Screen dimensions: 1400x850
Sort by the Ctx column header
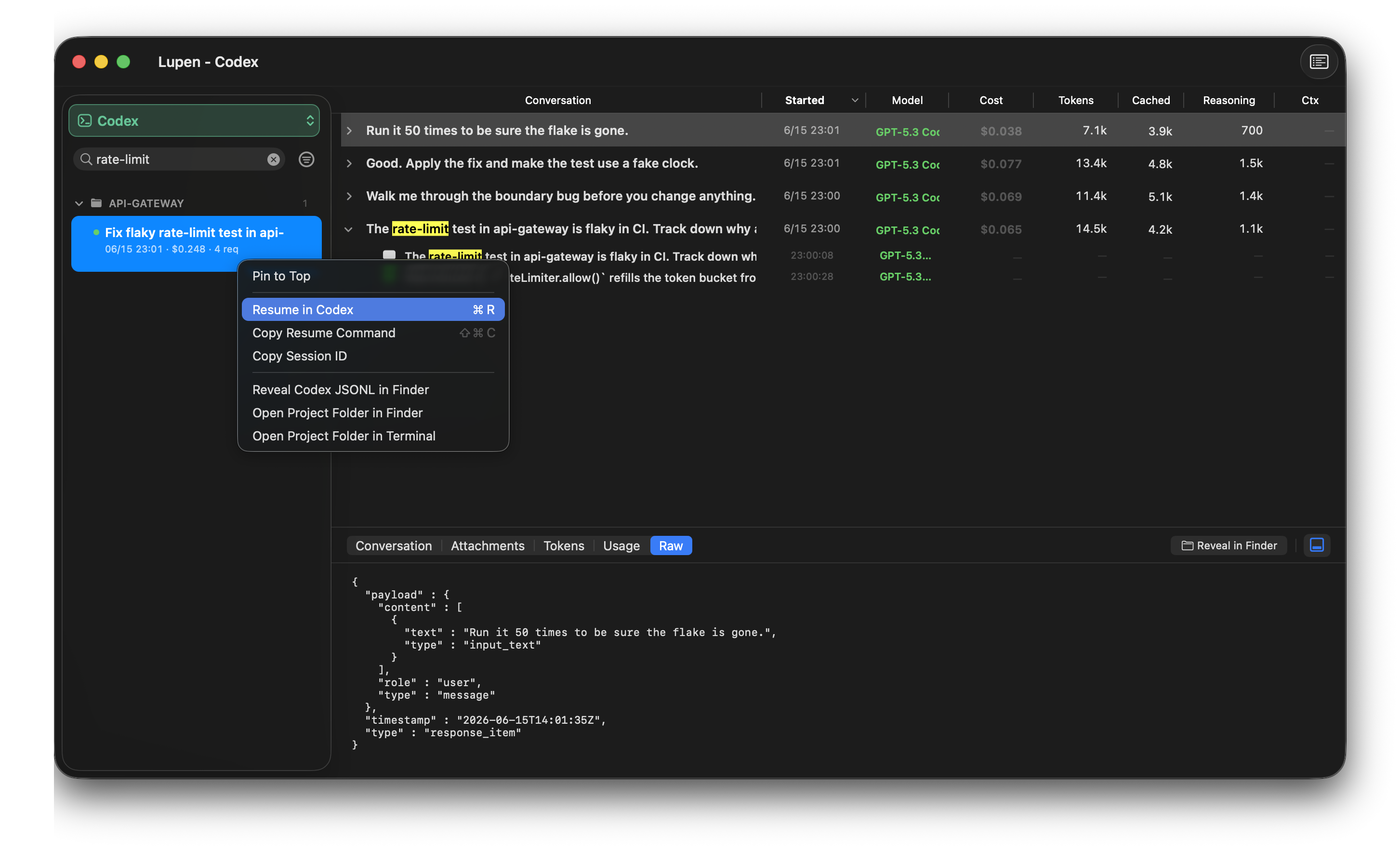pos(1309,100)
